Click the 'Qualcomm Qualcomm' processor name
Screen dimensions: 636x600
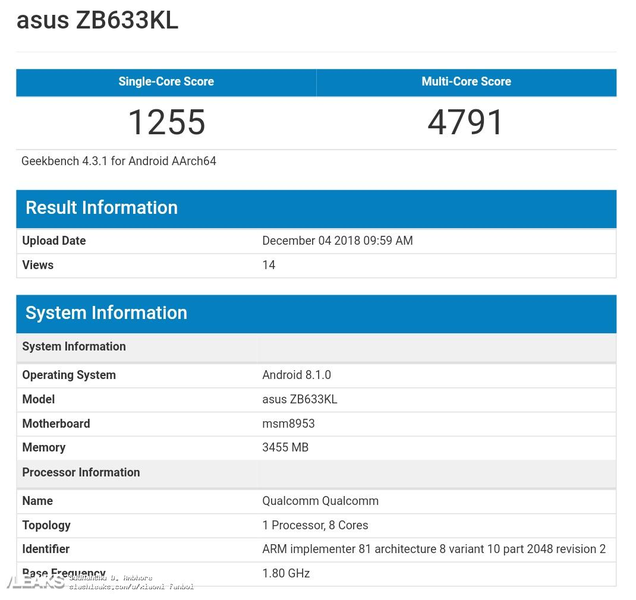pyautogui.click(x=320, y=501)
